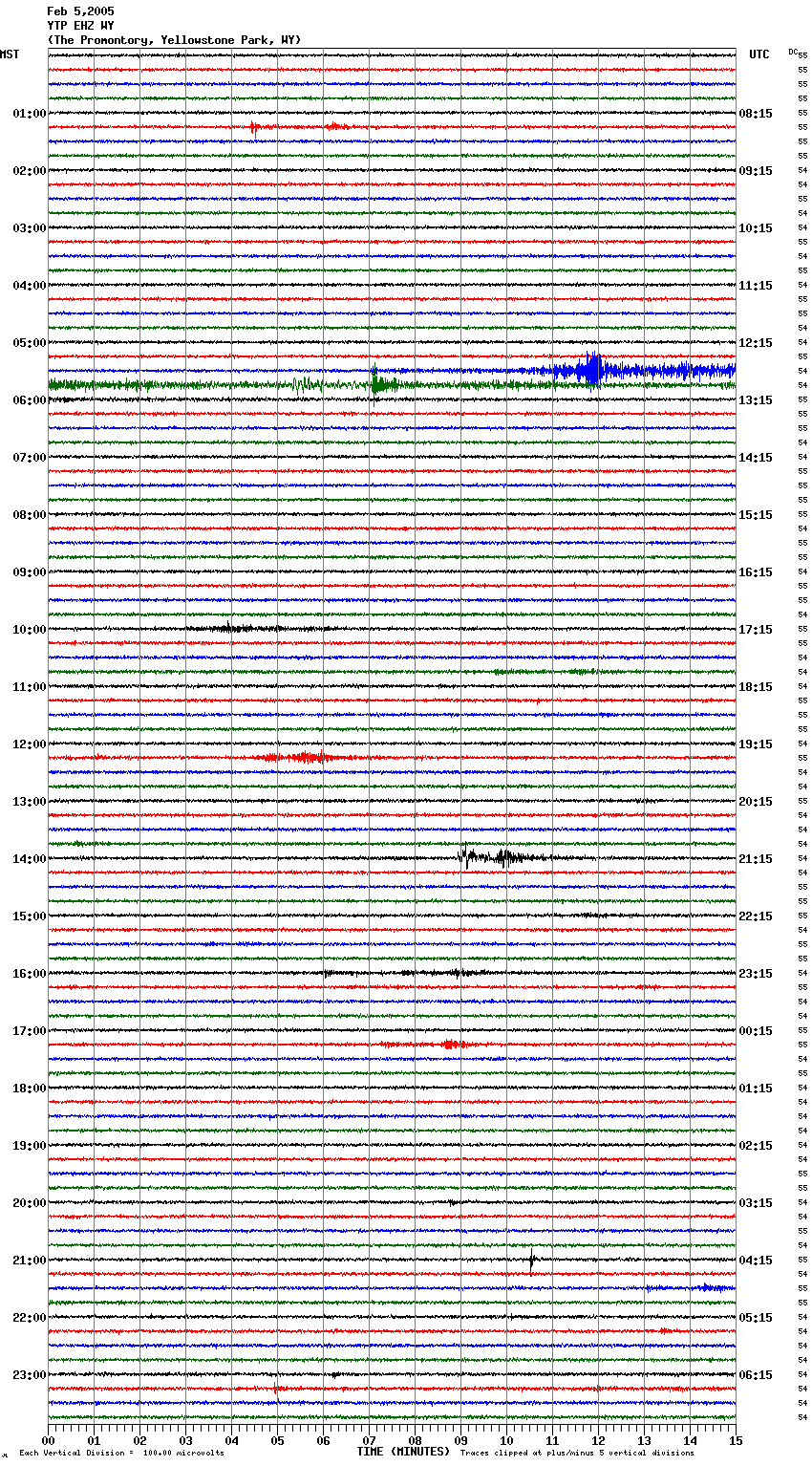This screenshot has height=1466, width=812.
Task: Click the "MST" column header
Action: coord(10,54)
